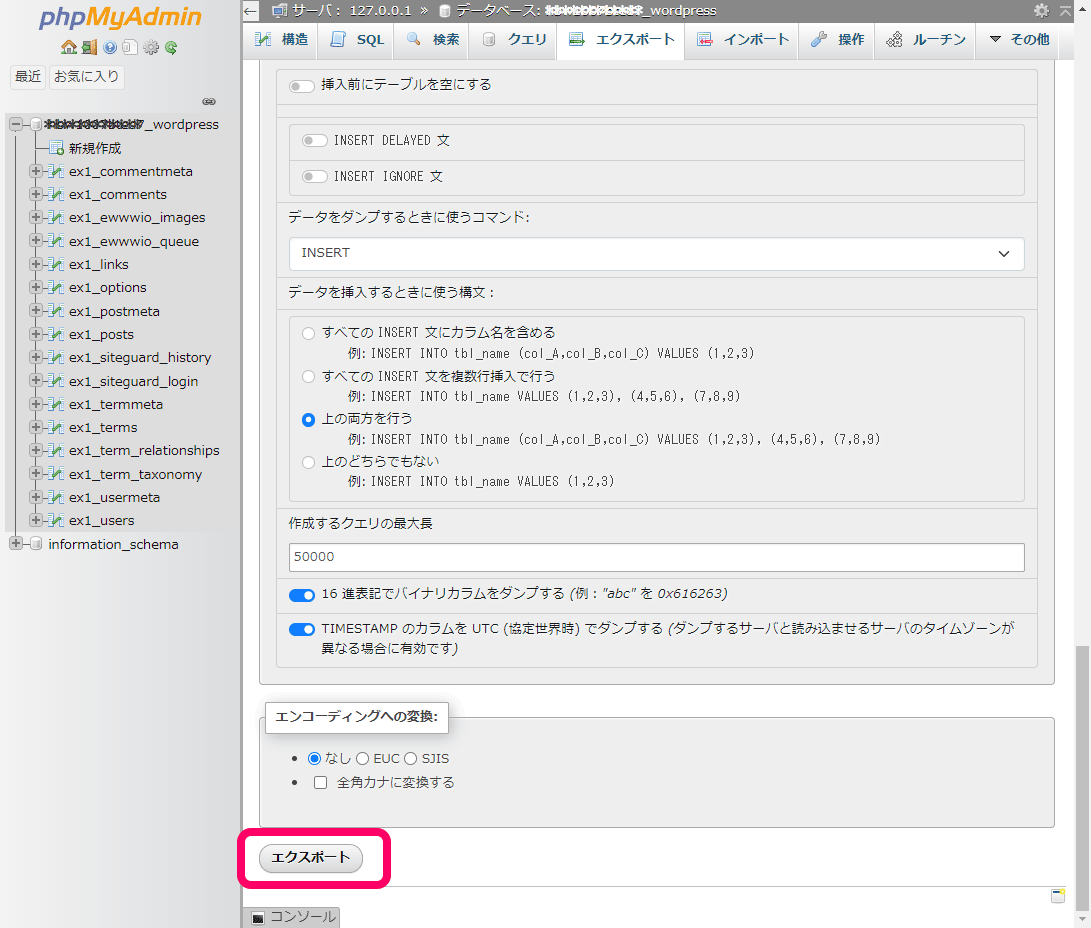Open navigation panel settings gear icon
The width and height of the screenshot is (1091, 928).
tap(151, 47)
